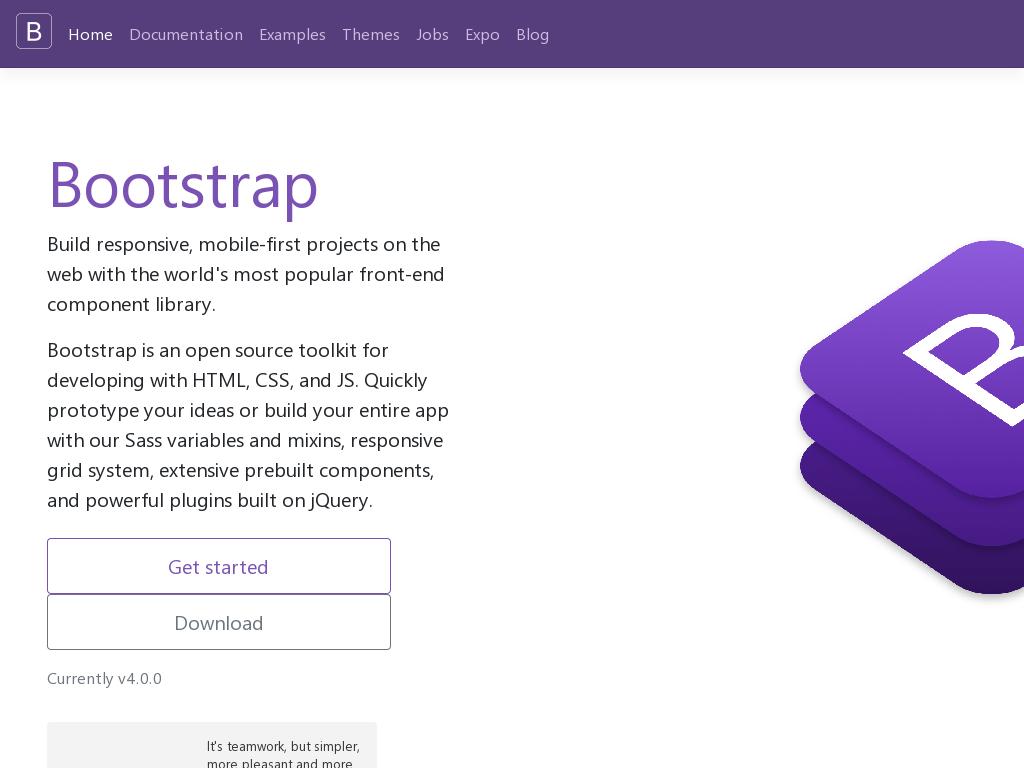Click the "Build responsive, mobile-first projects" paragraph
The width and height of the screenshot is (1024, 768).
tap(246, 274)
